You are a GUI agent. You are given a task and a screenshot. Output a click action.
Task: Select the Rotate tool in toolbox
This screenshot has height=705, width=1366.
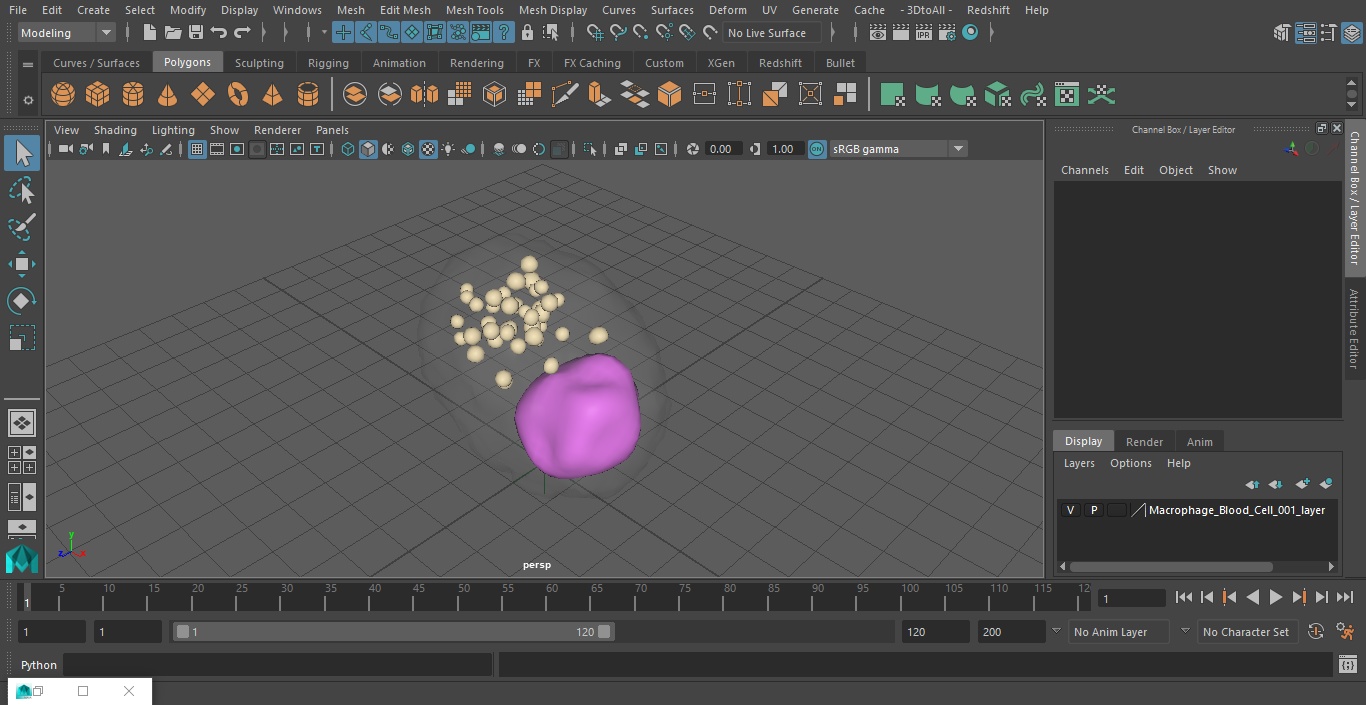coord(22,301)
